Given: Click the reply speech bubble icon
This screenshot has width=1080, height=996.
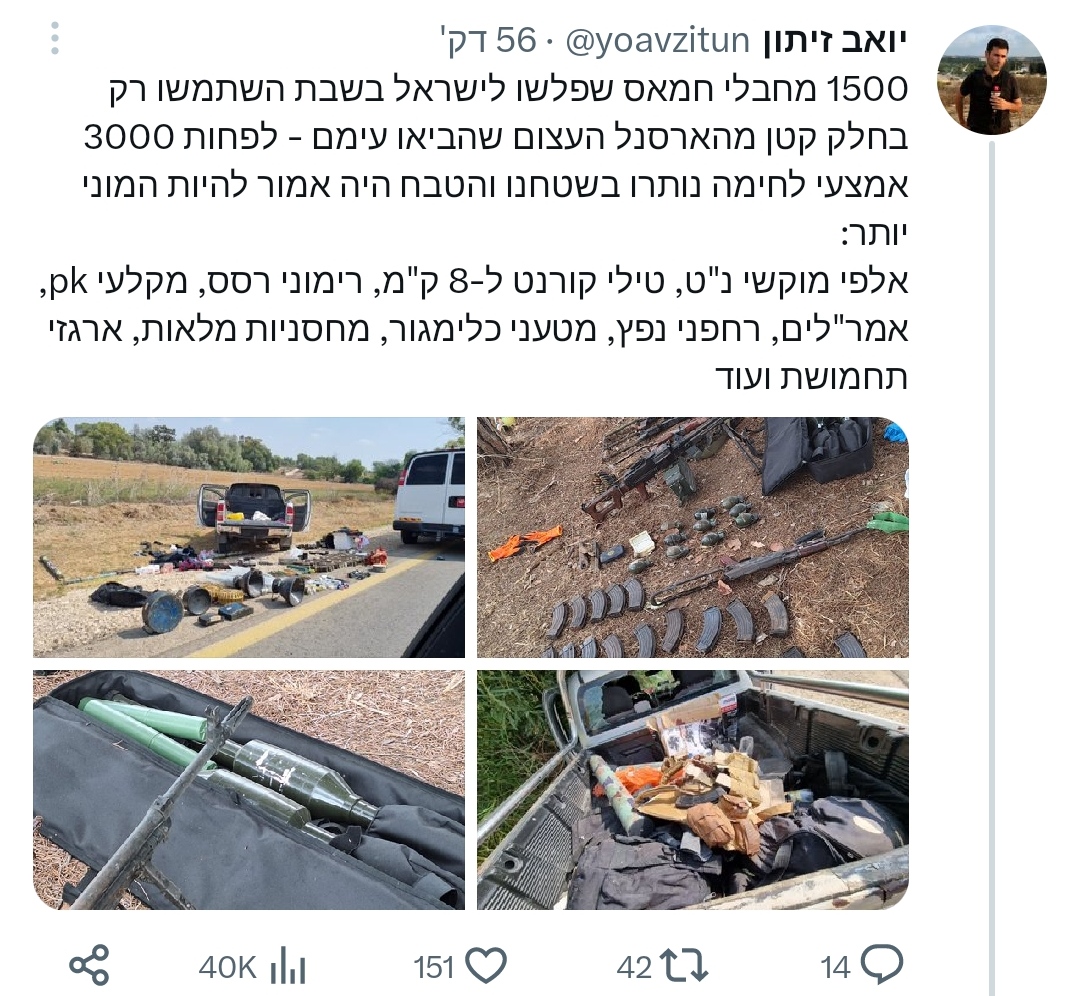Looking at the screenshot, I should pos(882,964).
